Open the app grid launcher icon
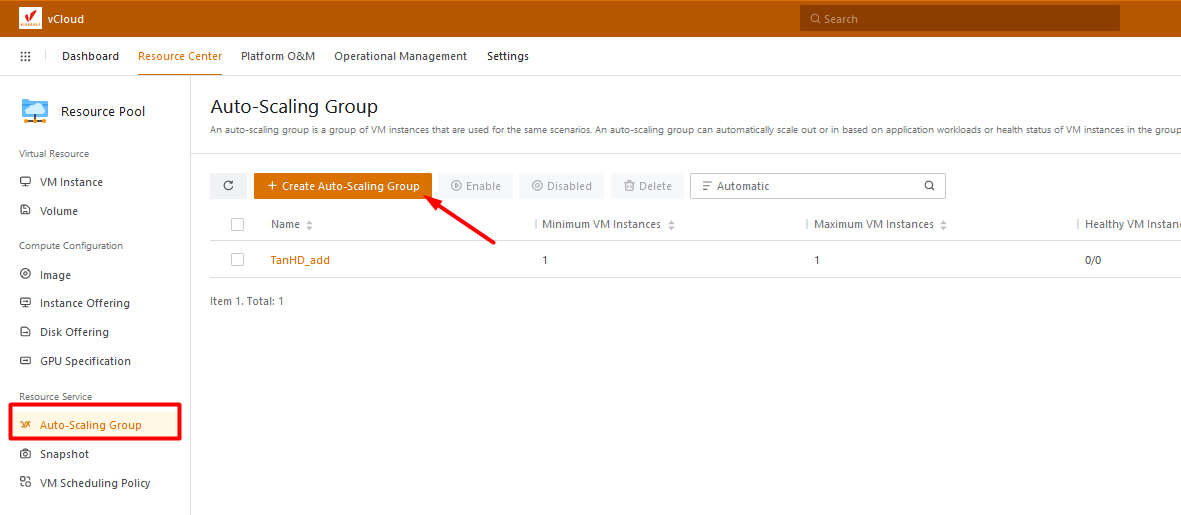Viewport: 1181px width, 515px height. tap(26, 57)
